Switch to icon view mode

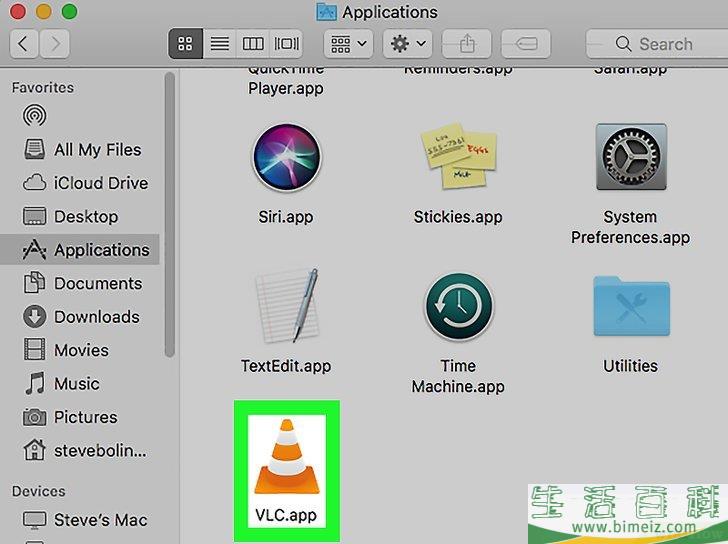pyautogui.click(x=185, y=44)
